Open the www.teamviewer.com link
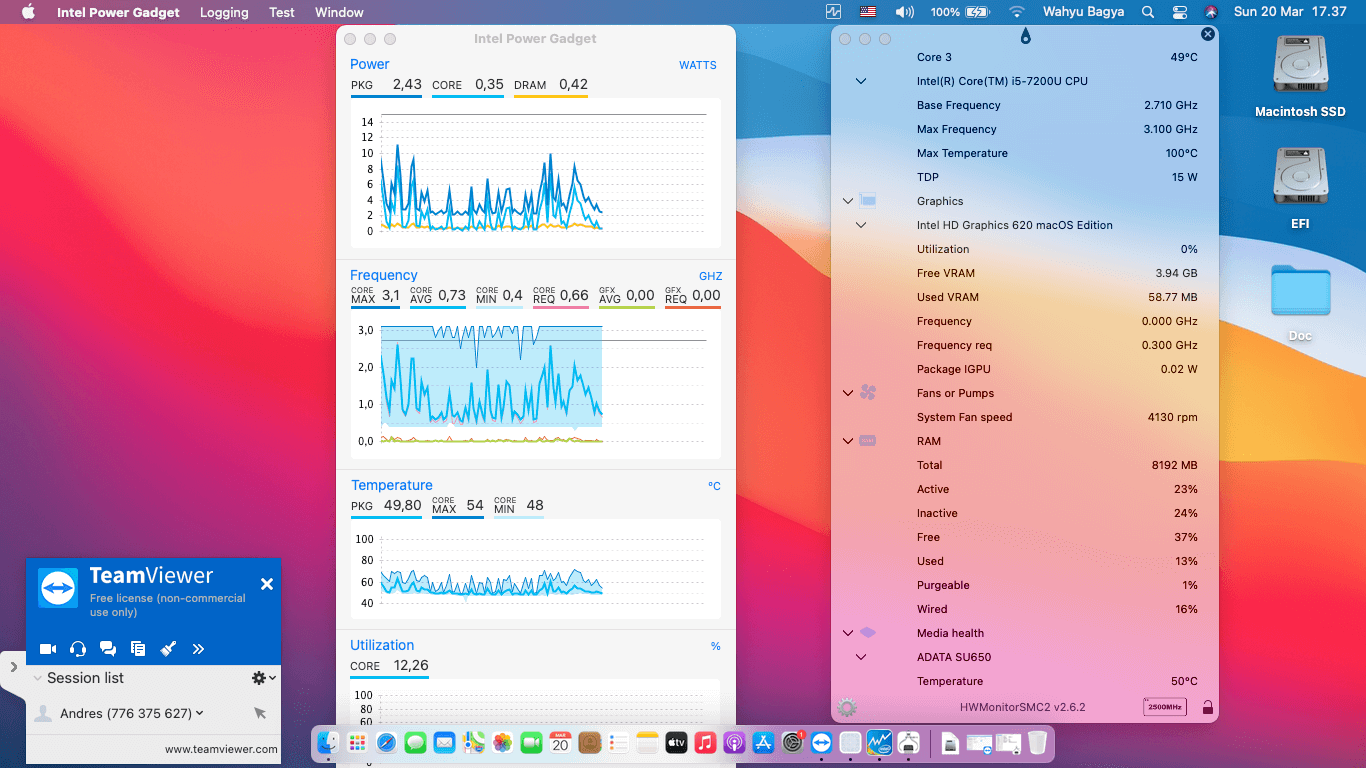 (221, 749)
